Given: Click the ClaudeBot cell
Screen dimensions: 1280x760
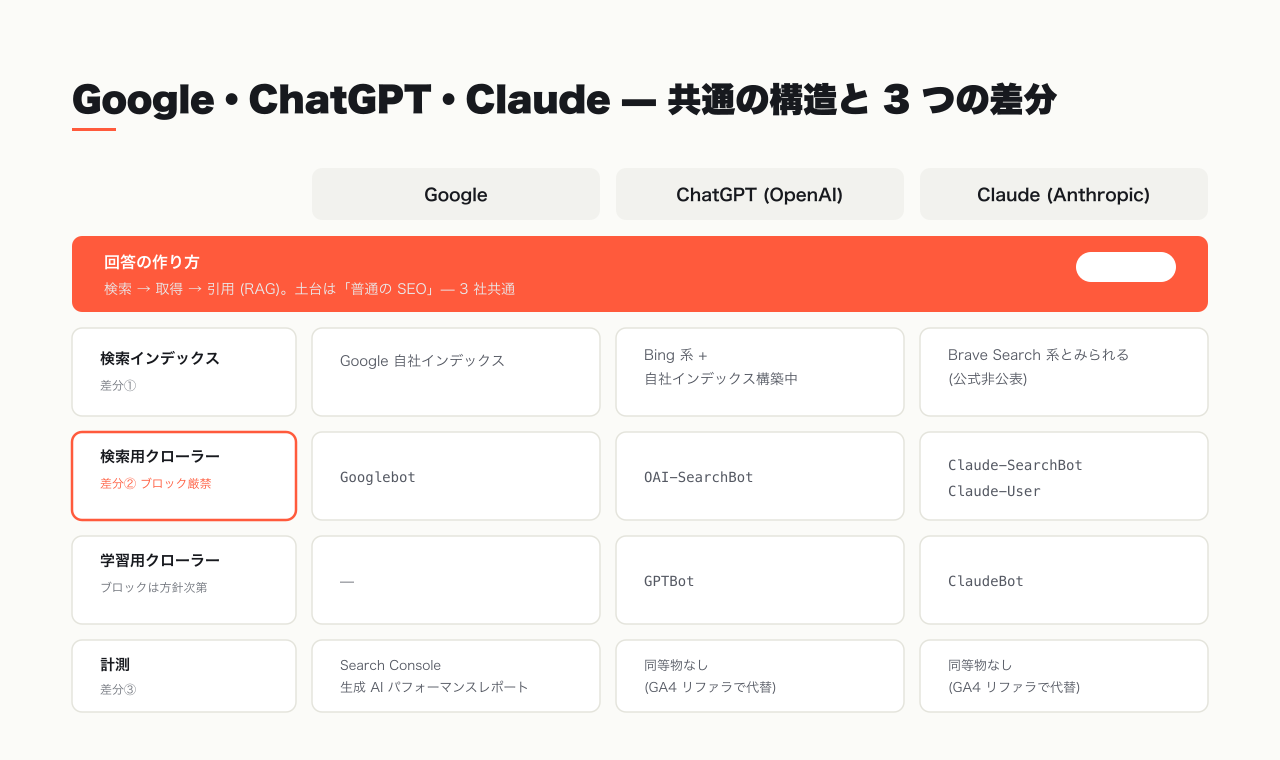Looking at the screenshot, I should click(x=1064, y=580).
